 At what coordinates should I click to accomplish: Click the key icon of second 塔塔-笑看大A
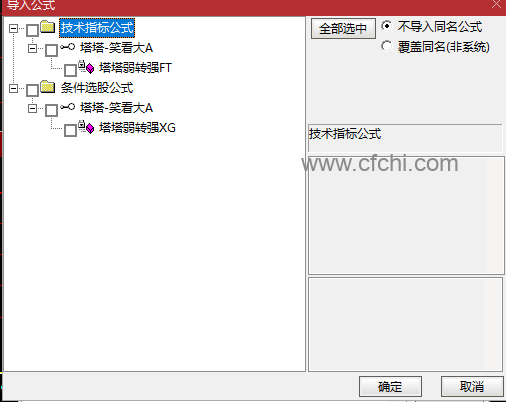pyautogui.click(x=68, y=107)
